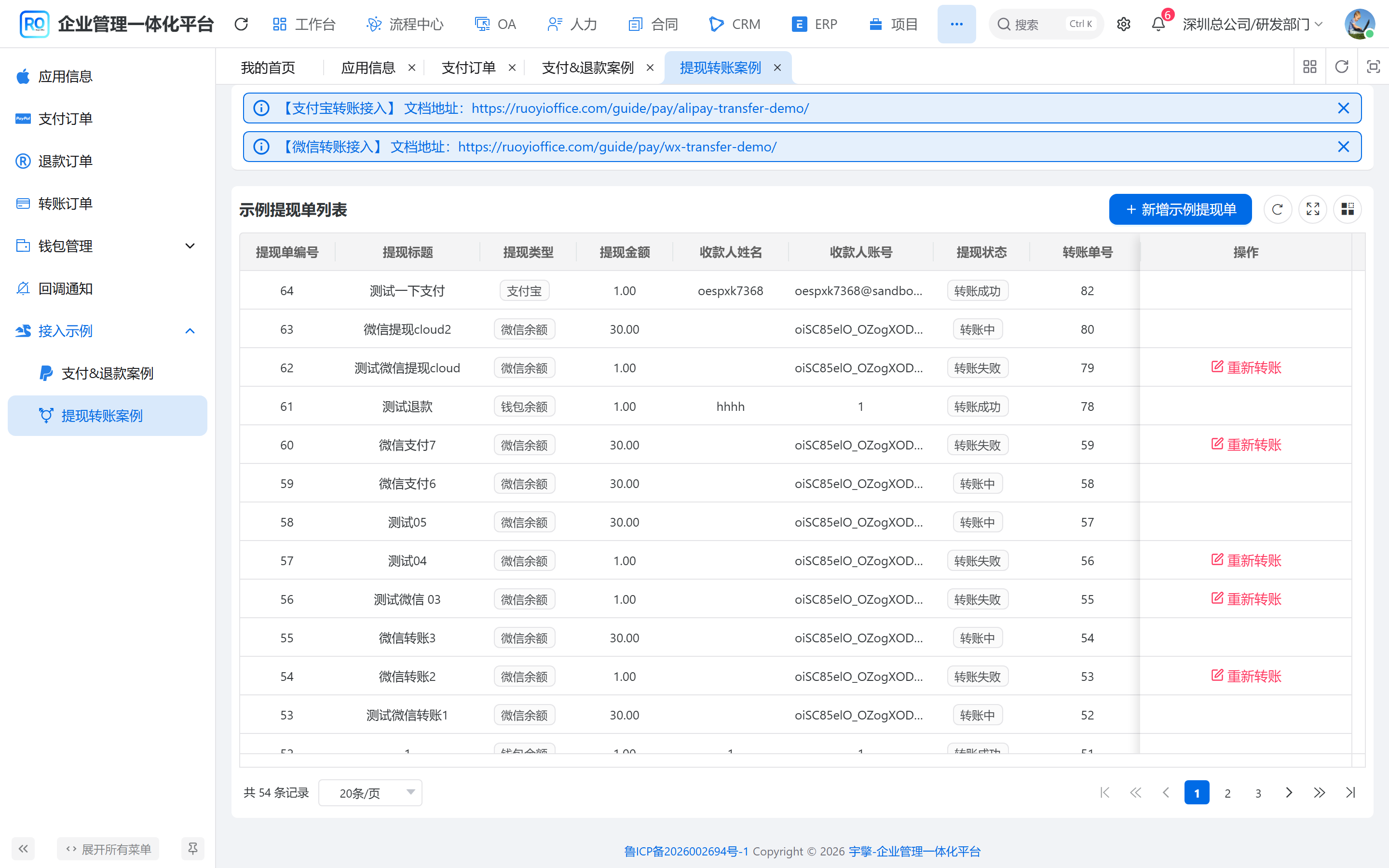Click 重新转账 for withdrawal 62

point(1246,367)
